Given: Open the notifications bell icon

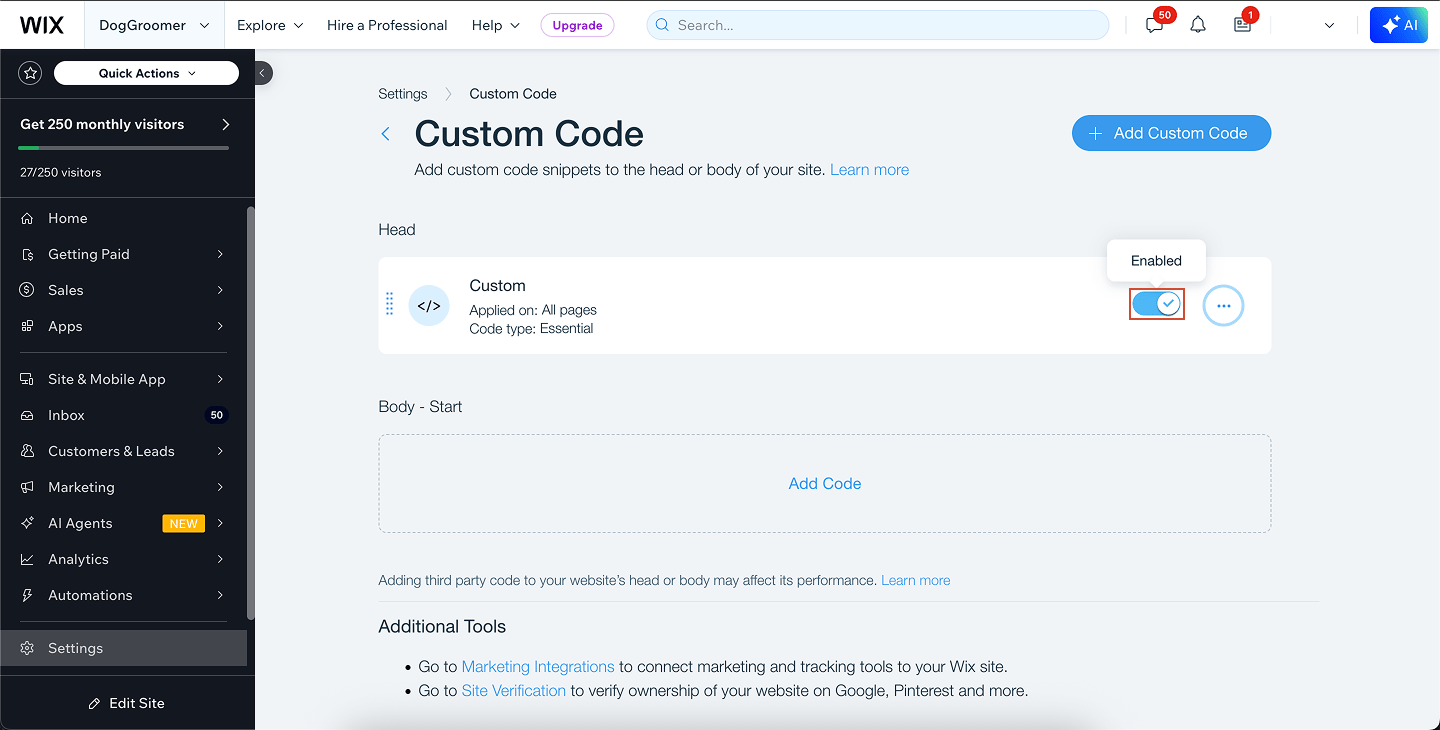Looking at the screenshot, I should 1198,25.
